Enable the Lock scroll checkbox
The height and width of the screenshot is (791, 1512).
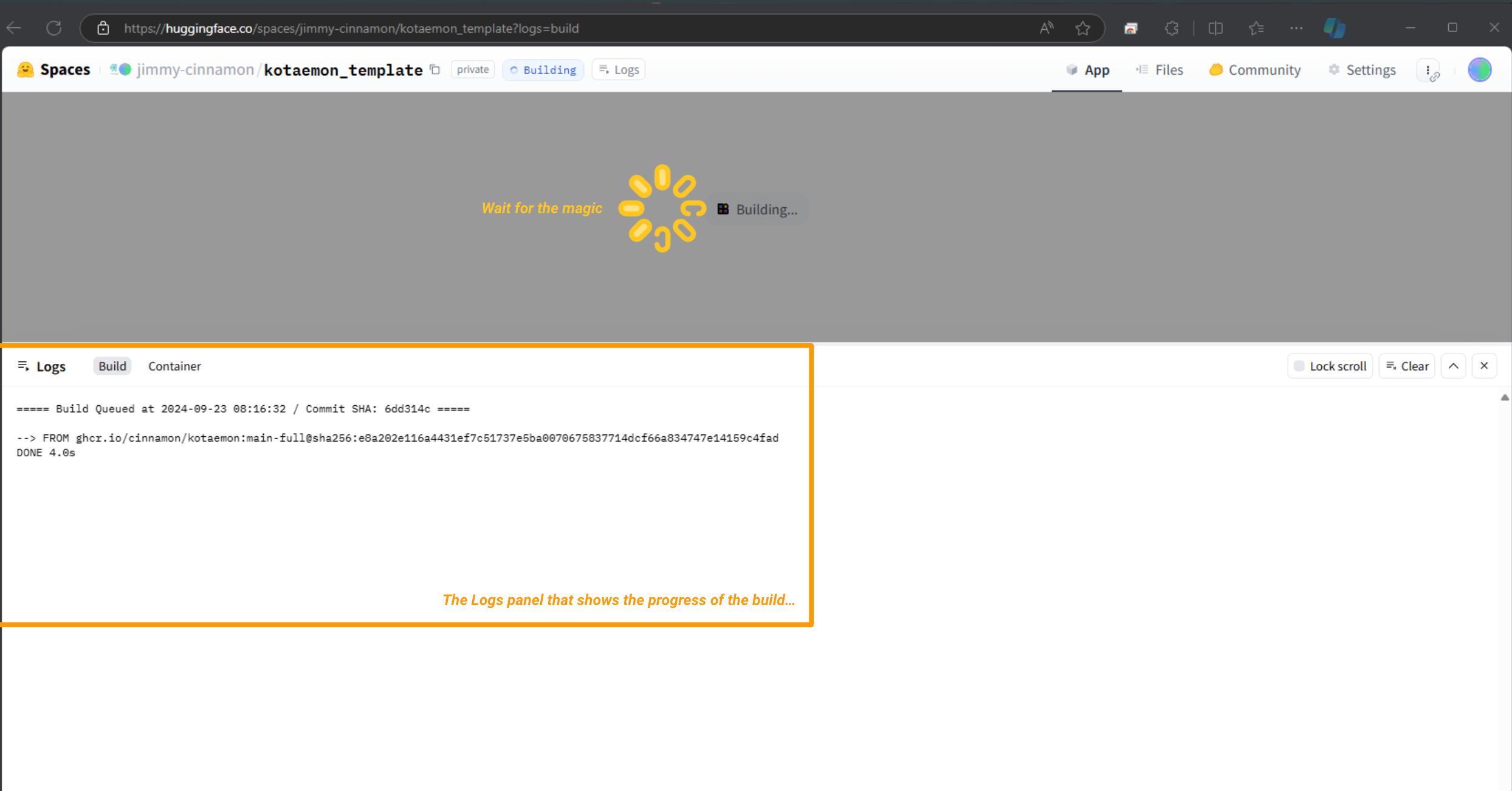click(1299, 366)
